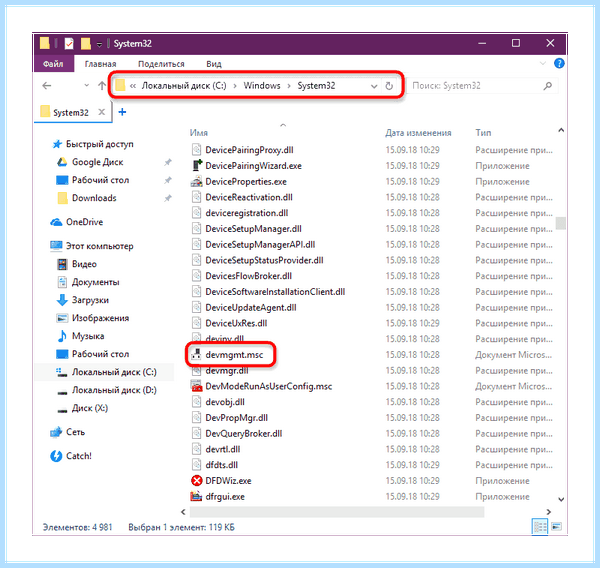Add a new tab with plus icon
This screenshot has height=568, width=600.
tap(122, 112)
